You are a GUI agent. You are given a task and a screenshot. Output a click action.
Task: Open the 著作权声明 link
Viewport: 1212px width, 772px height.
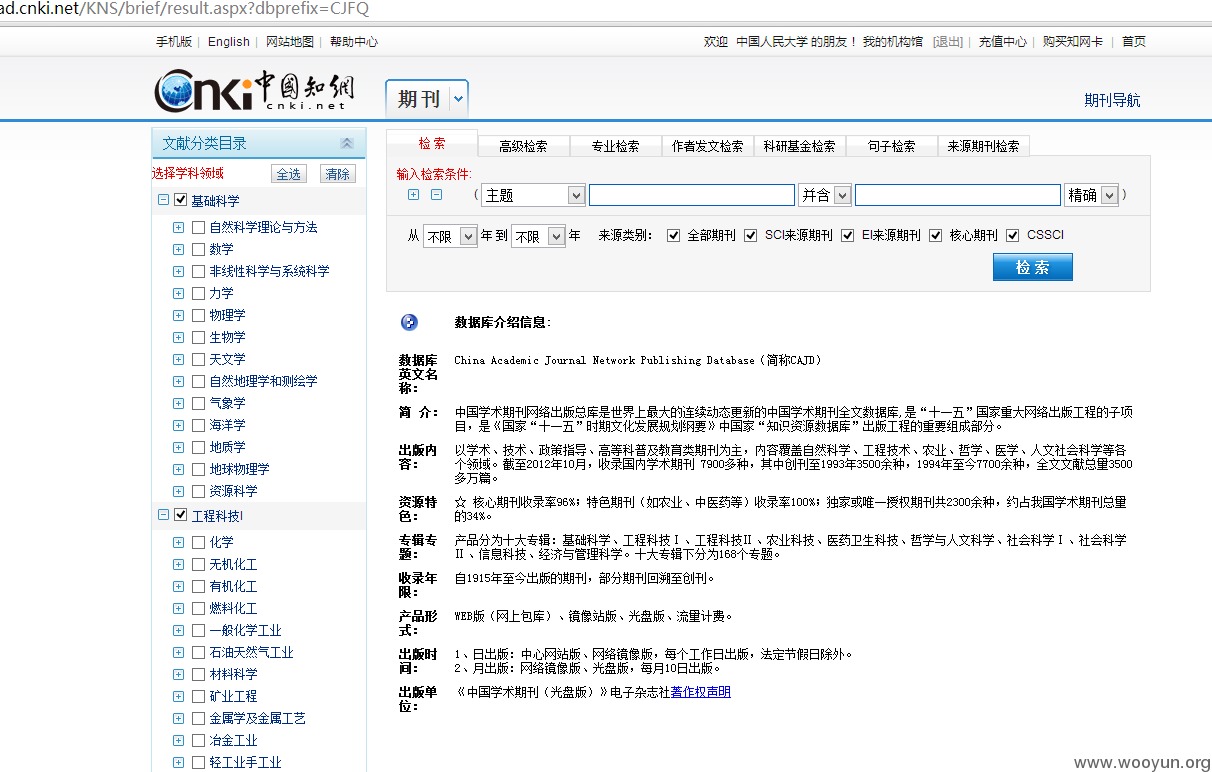coord(701,692)
